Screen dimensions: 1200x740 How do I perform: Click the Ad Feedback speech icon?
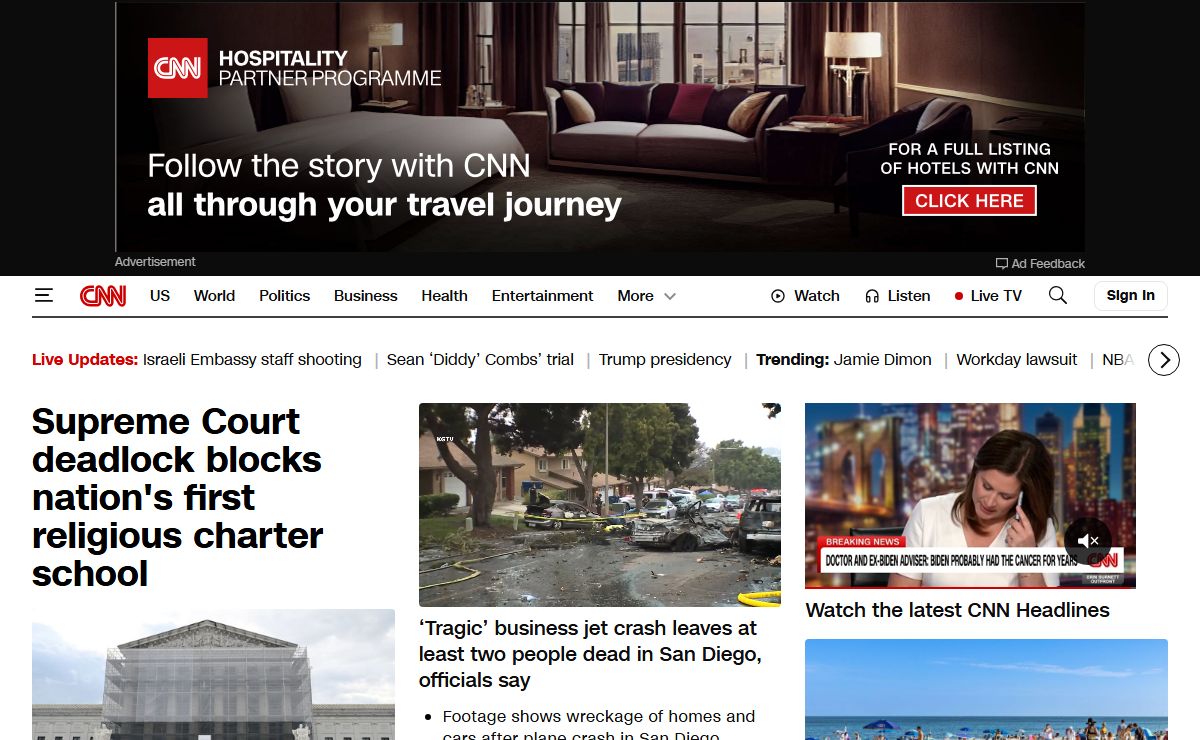click(1001, 264)
